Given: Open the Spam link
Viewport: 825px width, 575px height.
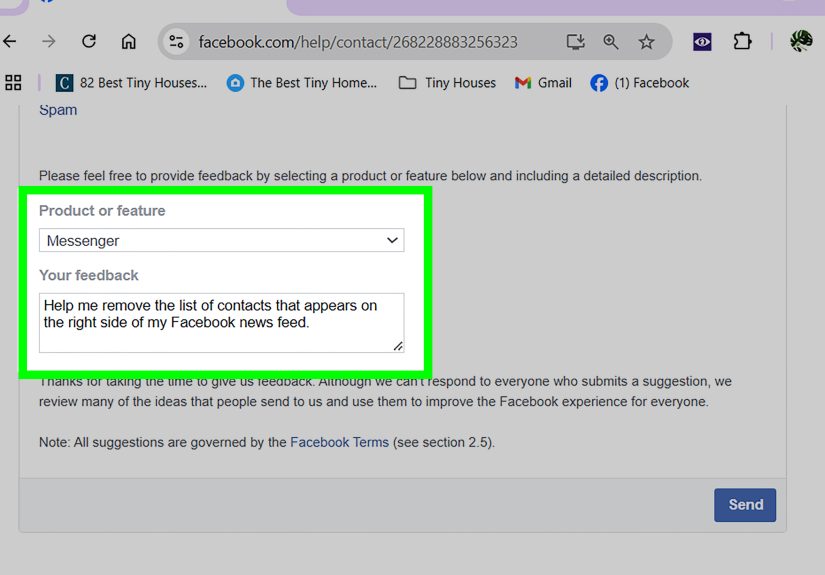Looking at the screenshot, I should point(58,110).
